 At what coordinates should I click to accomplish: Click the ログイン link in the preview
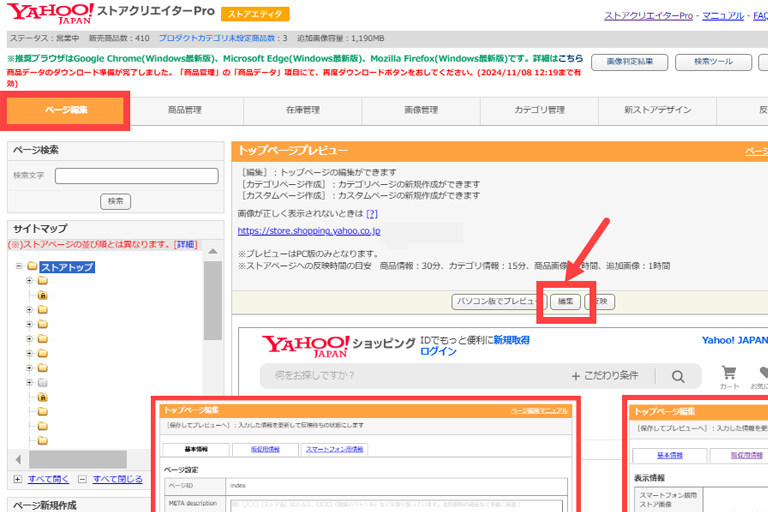tap(438, 351)
